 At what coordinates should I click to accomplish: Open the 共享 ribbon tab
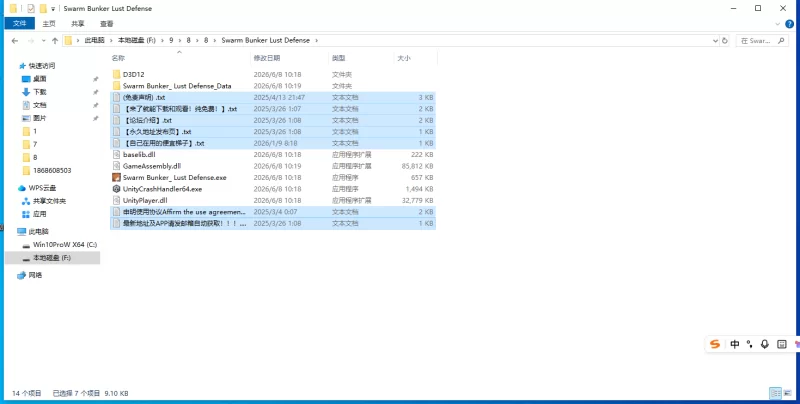coord(78,23)
